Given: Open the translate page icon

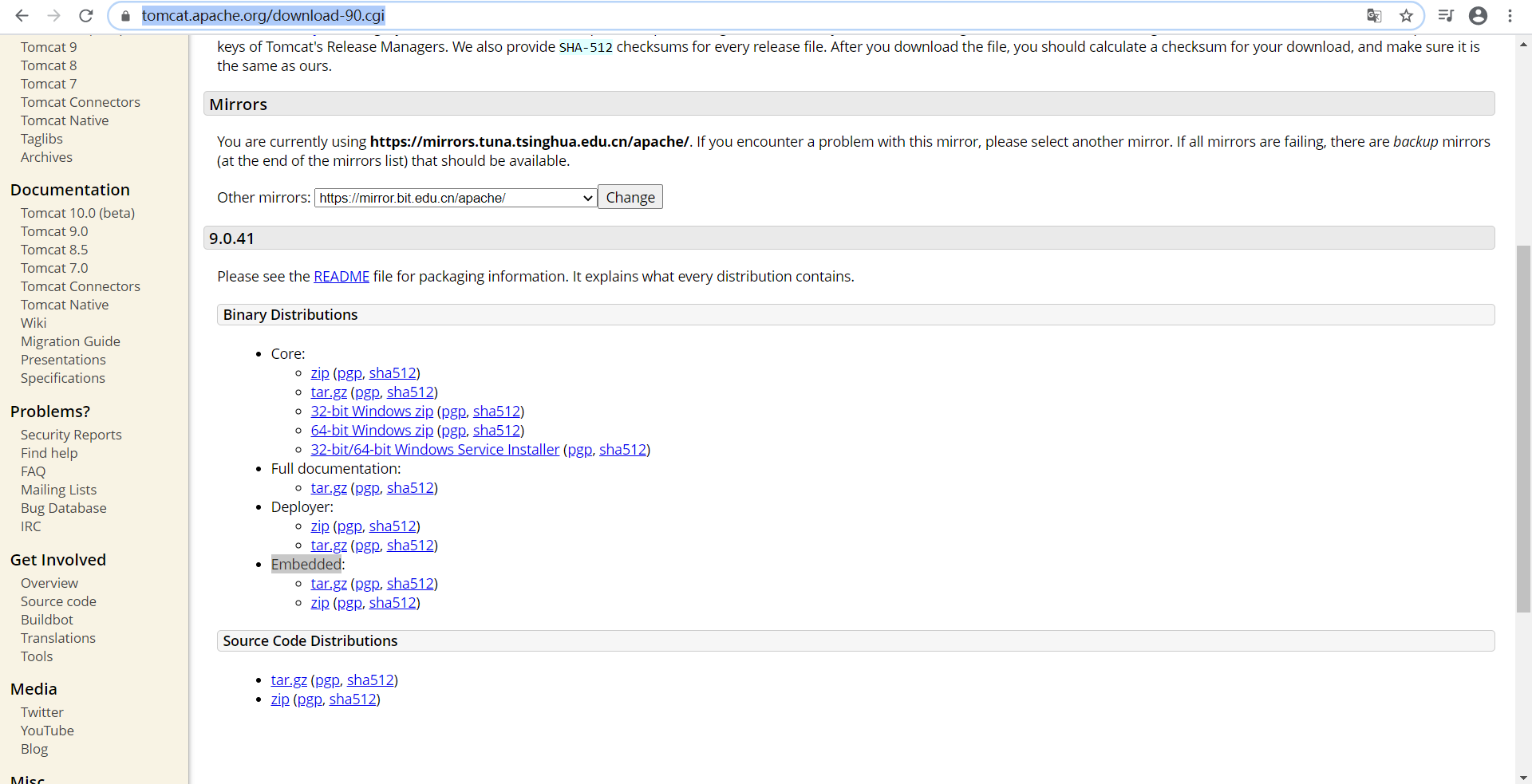Looking at the screenshot, I should 1374,16.
